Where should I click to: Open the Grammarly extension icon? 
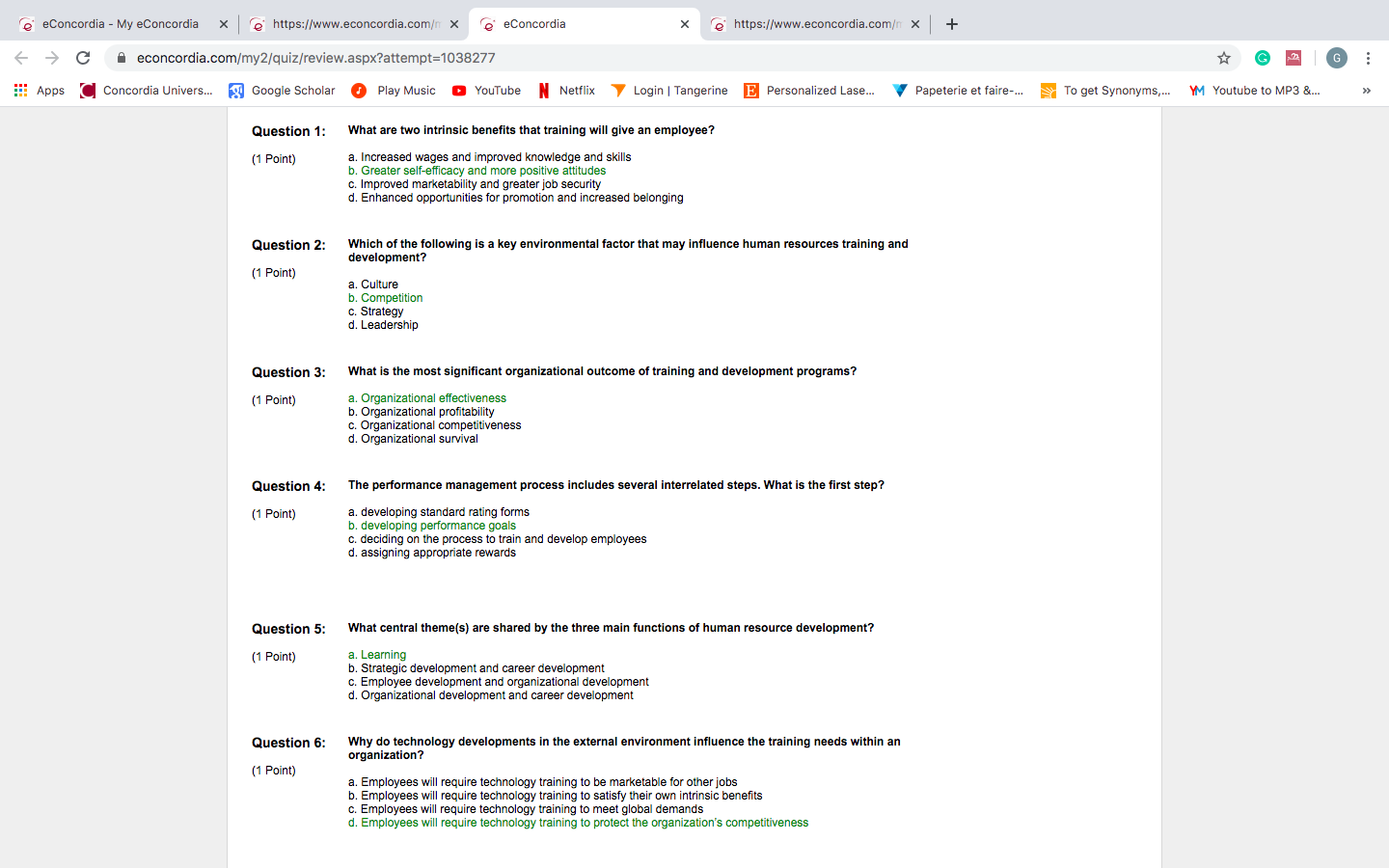1262,58
